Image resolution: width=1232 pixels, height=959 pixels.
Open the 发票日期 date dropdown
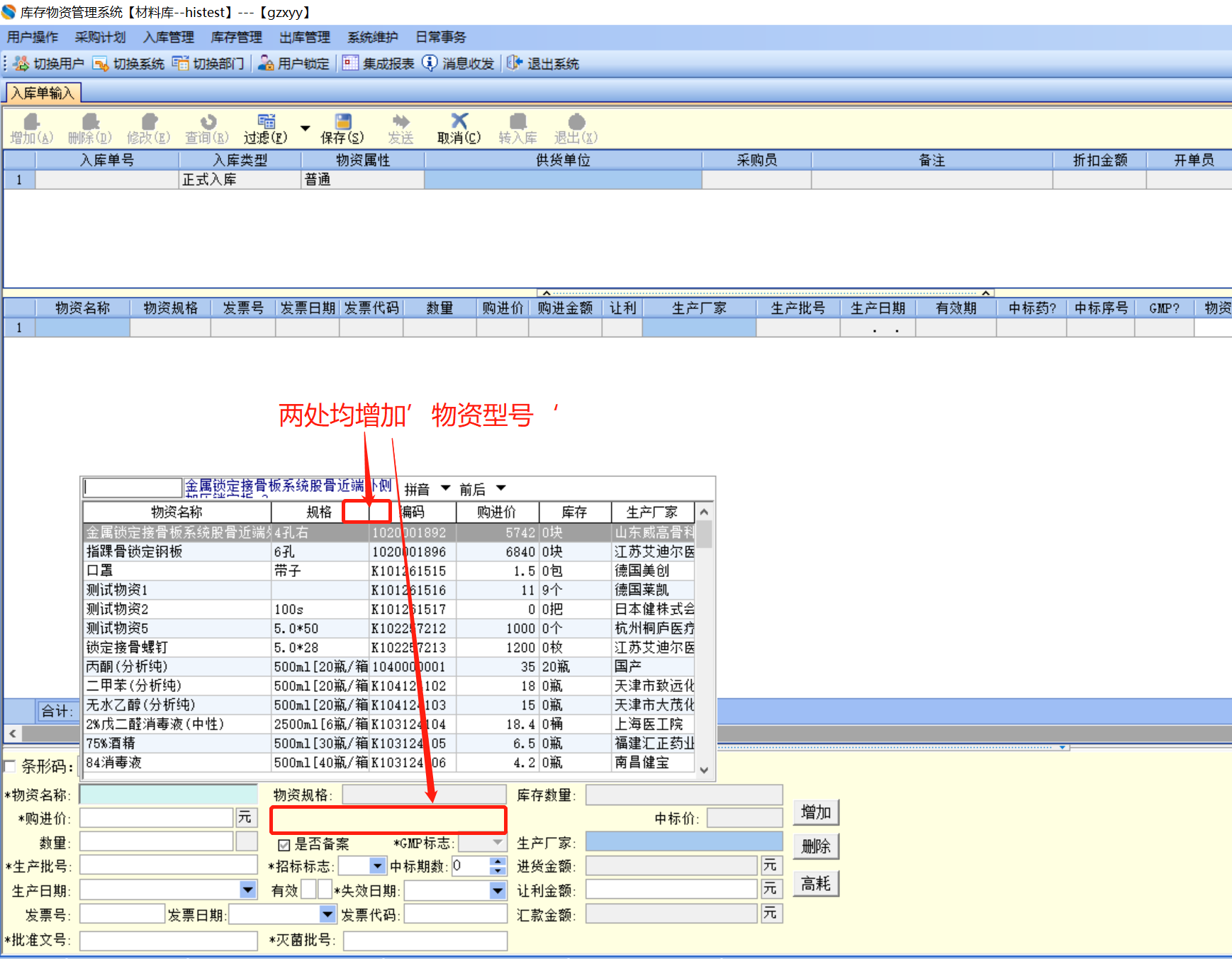[327, 914]
